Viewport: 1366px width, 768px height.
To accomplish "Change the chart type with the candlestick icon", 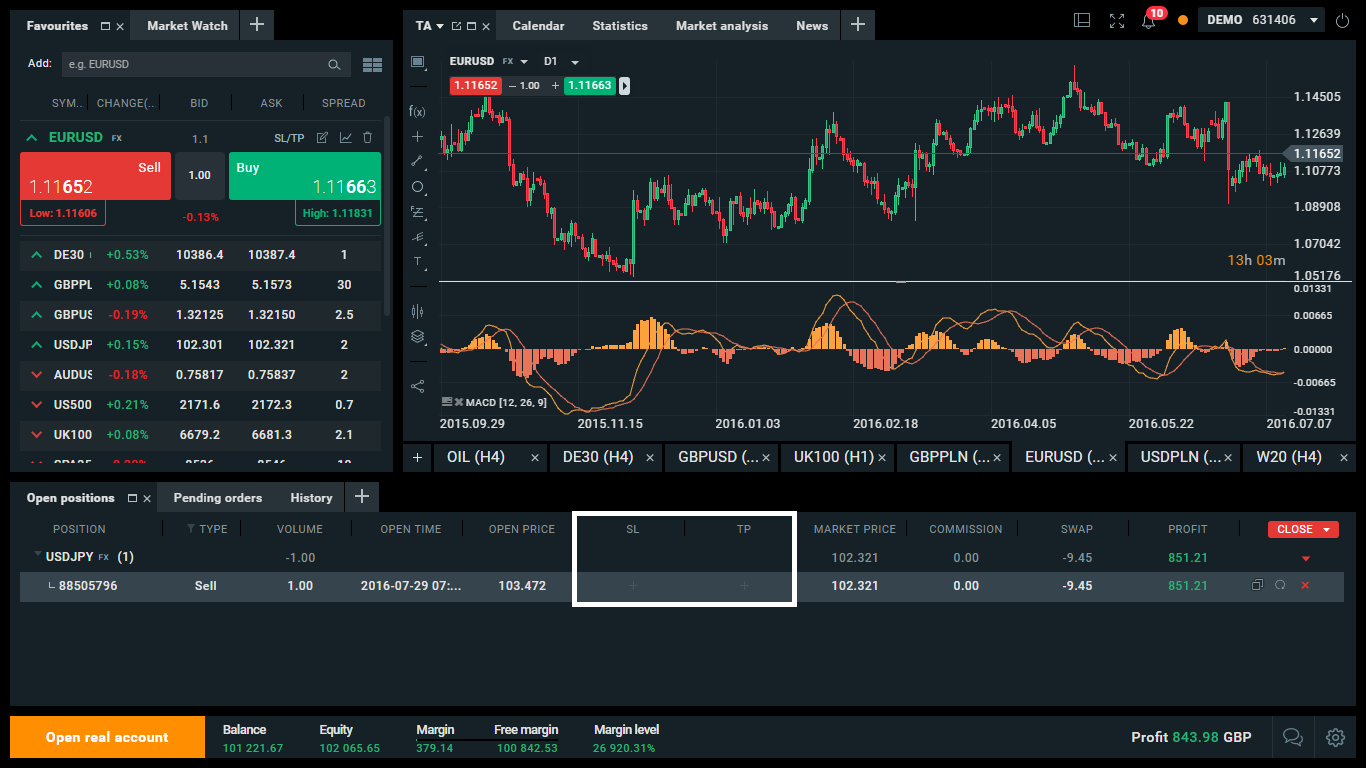I will pos(418,311).
